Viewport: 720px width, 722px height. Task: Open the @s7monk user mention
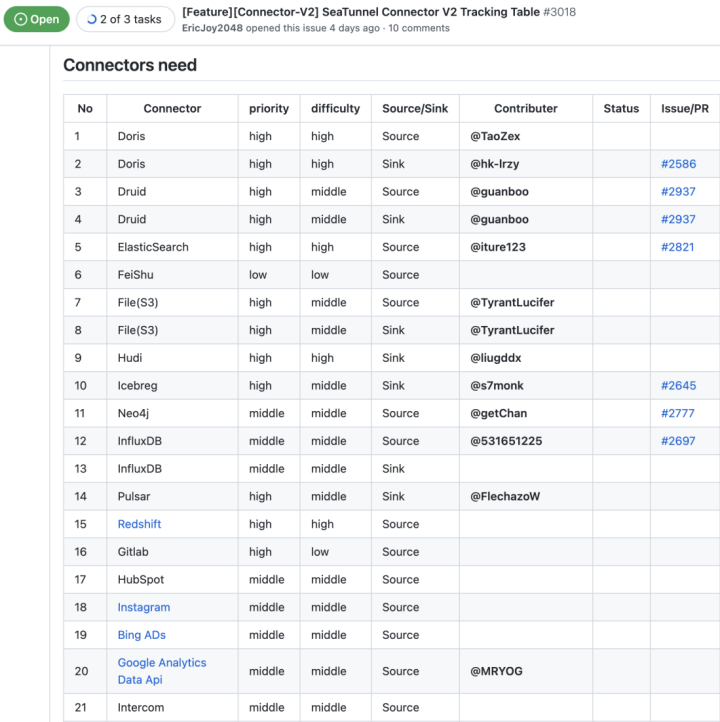(497, 386)
